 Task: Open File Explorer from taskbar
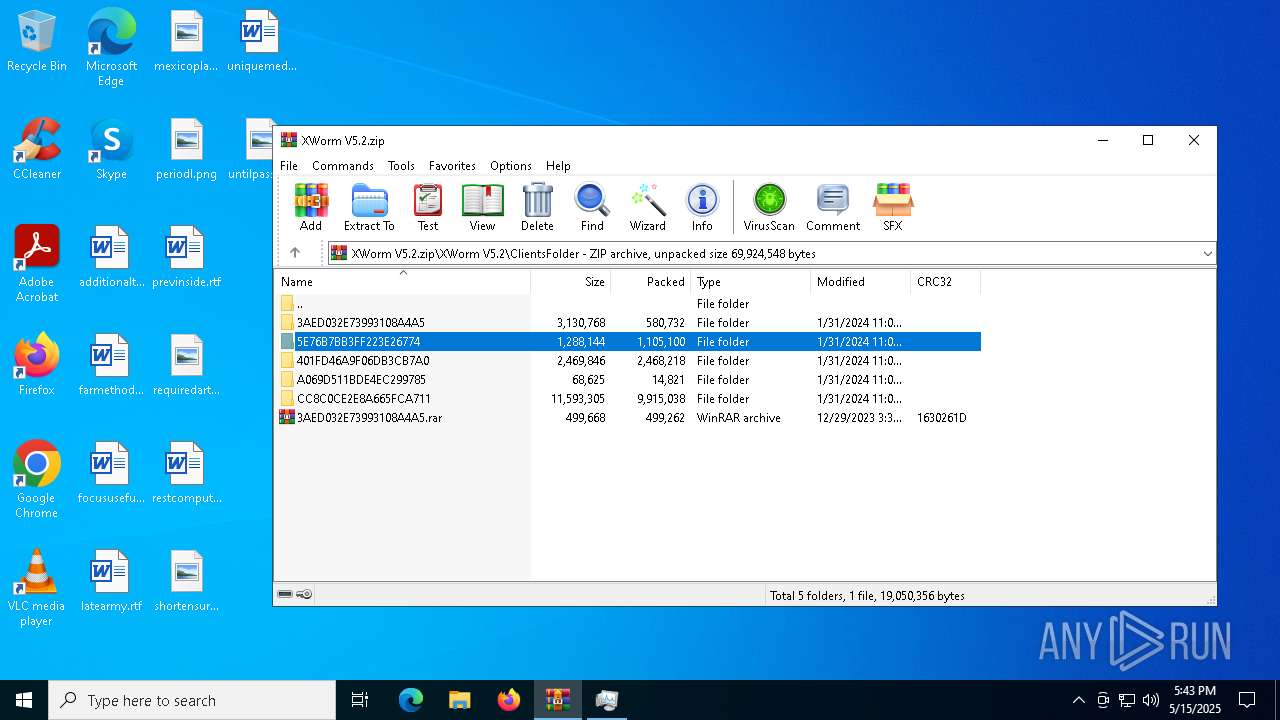[x=459, y=700]
